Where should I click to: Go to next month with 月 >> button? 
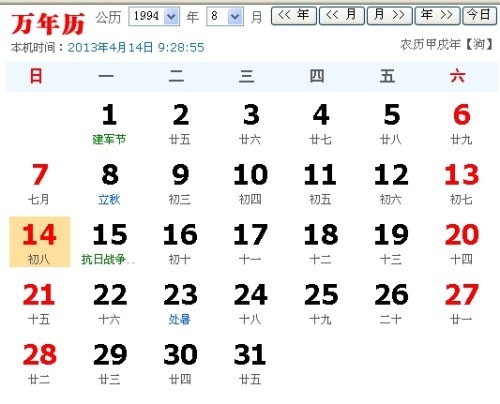[389, 15]
